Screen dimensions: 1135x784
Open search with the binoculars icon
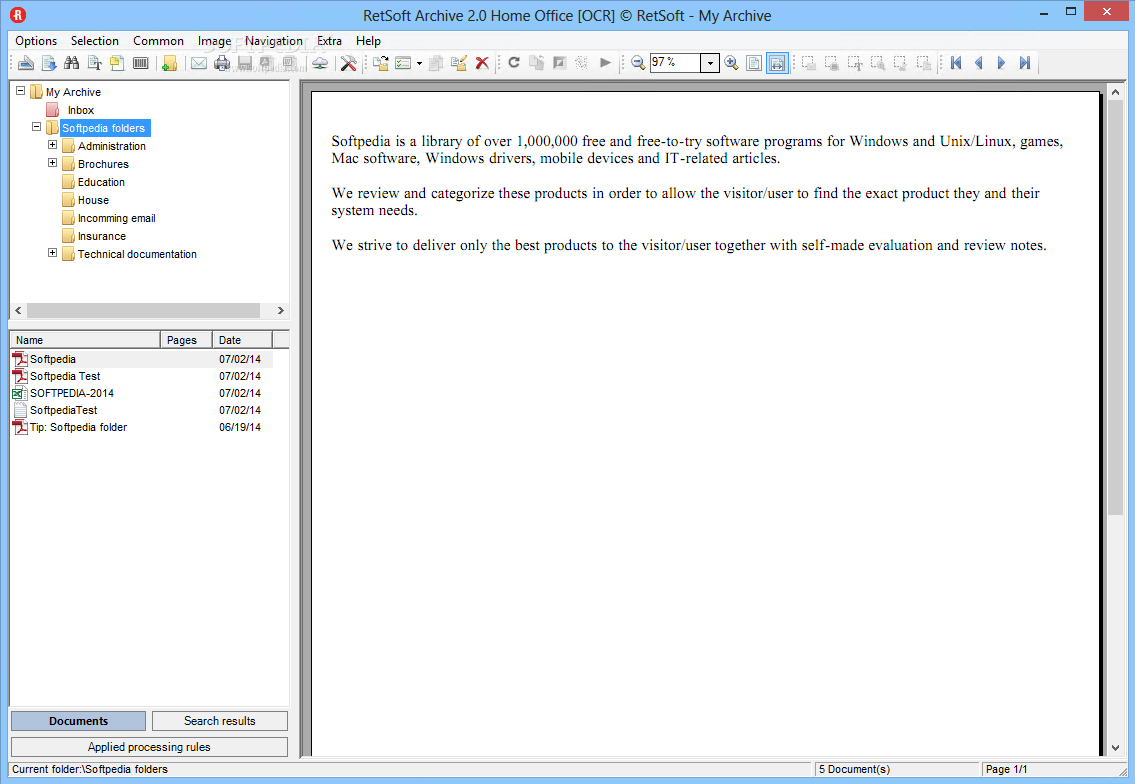click(72, 63)
